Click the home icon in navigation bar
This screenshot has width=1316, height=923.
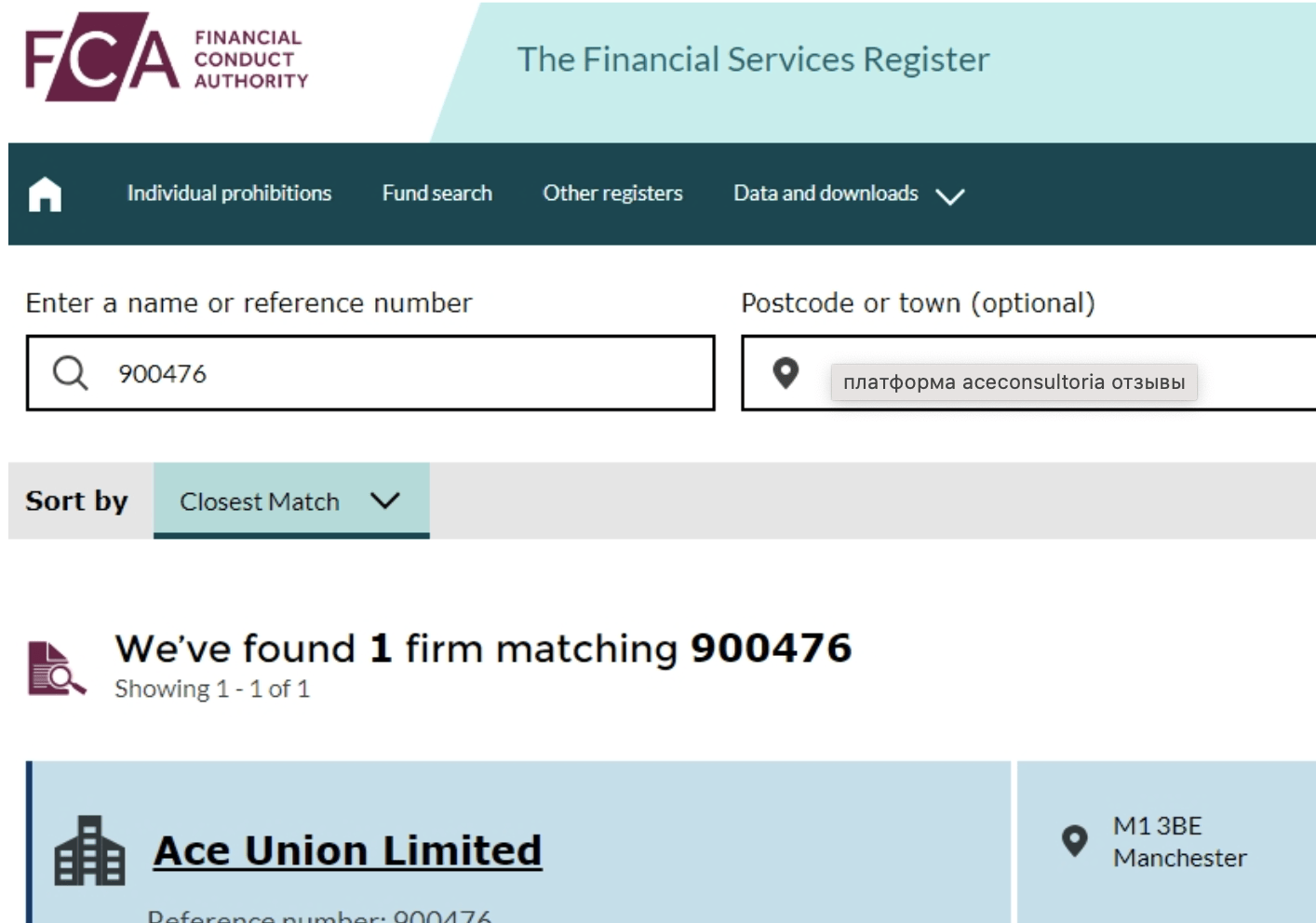(x=45, y=194)
